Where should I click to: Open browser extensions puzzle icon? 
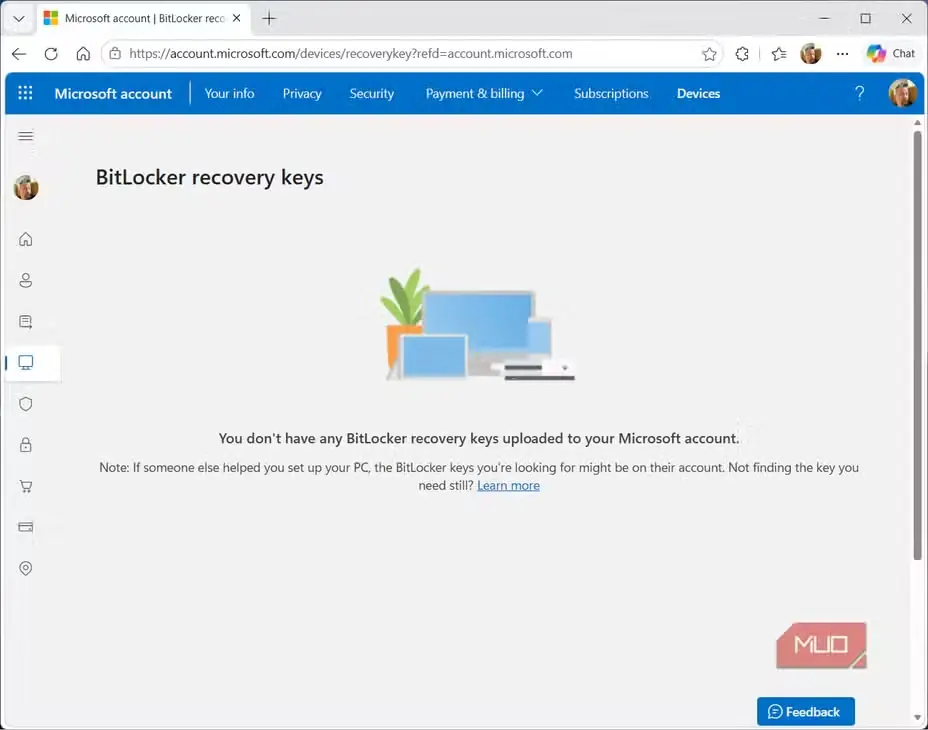(x=742, y=54)
